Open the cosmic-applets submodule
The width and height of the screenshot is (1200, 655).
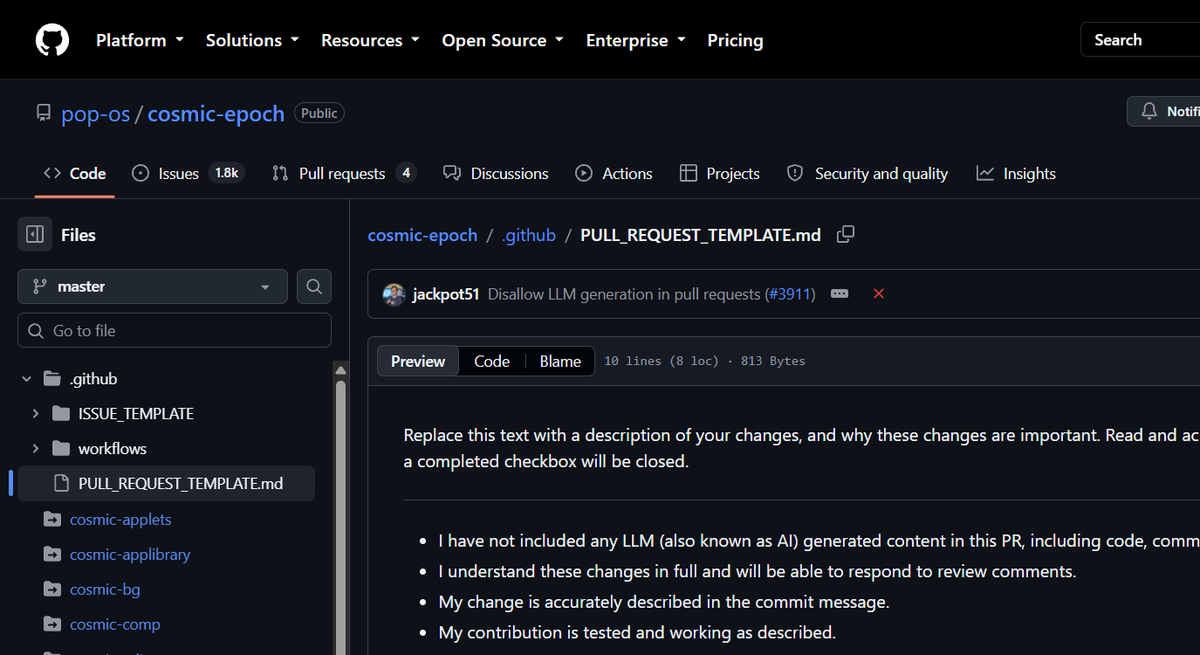[x=121, y=519]
